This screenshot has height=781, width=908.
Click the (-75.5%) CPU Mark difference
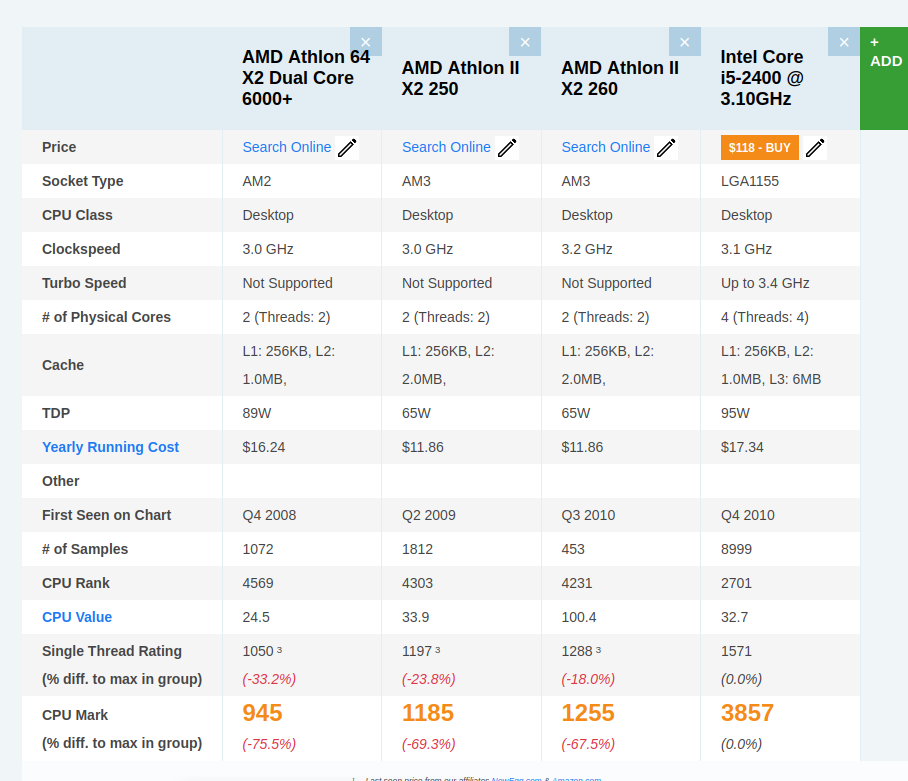coord(269,744)
